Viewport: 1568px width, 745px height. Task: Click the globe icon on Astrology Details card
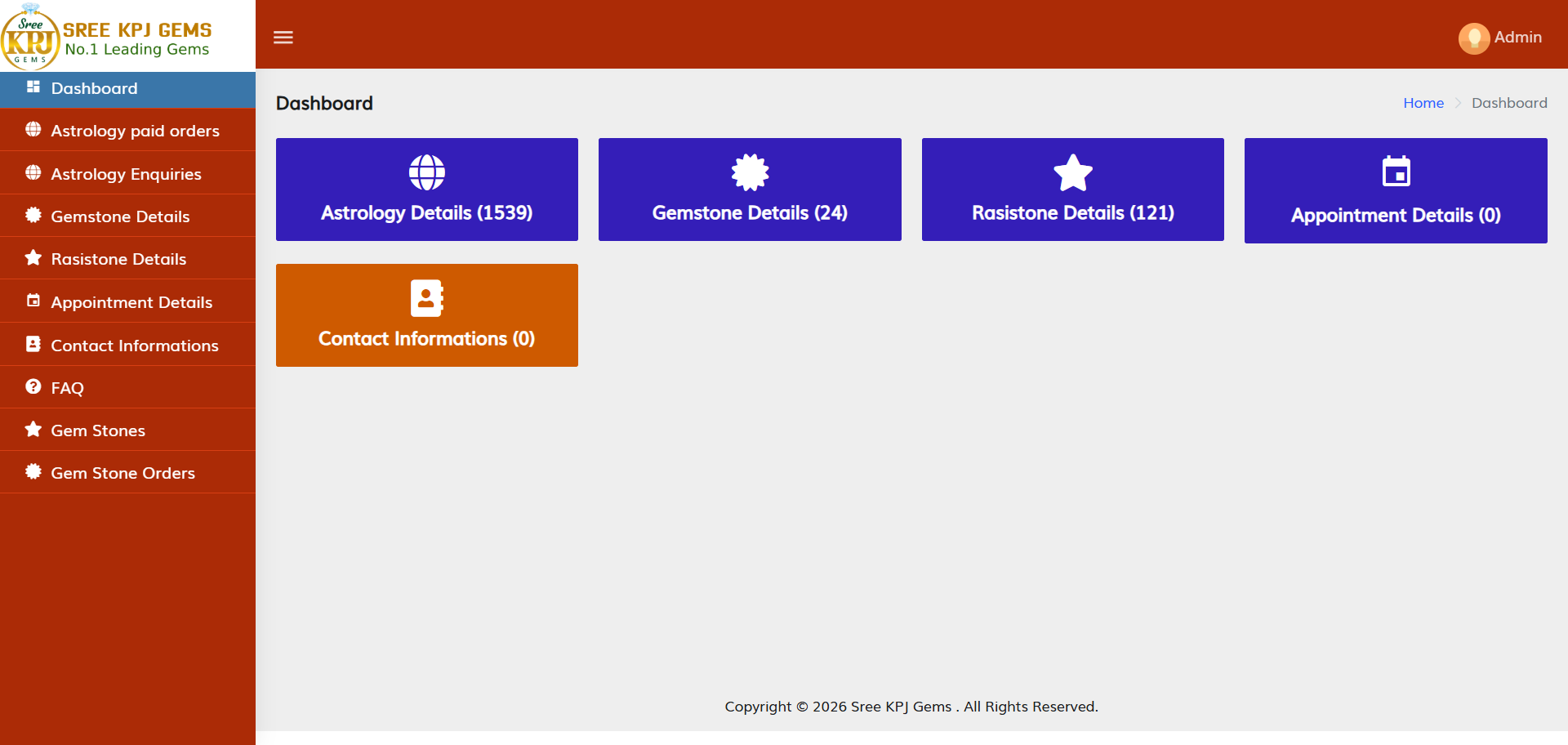click(427, 172)
